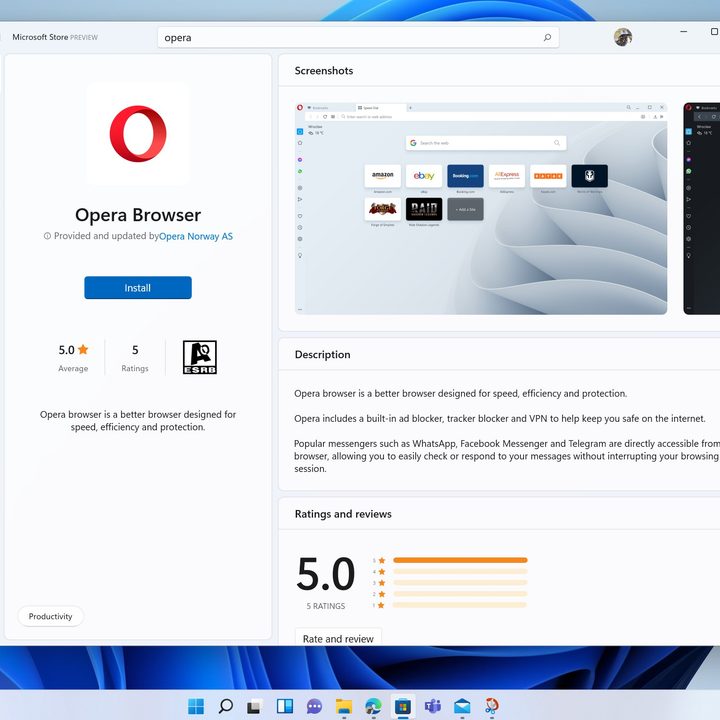The height and width of the screenshot is (720, 720).
Task: Click the orange star next to 5.0 Average
Action: [x=83, y=349]
